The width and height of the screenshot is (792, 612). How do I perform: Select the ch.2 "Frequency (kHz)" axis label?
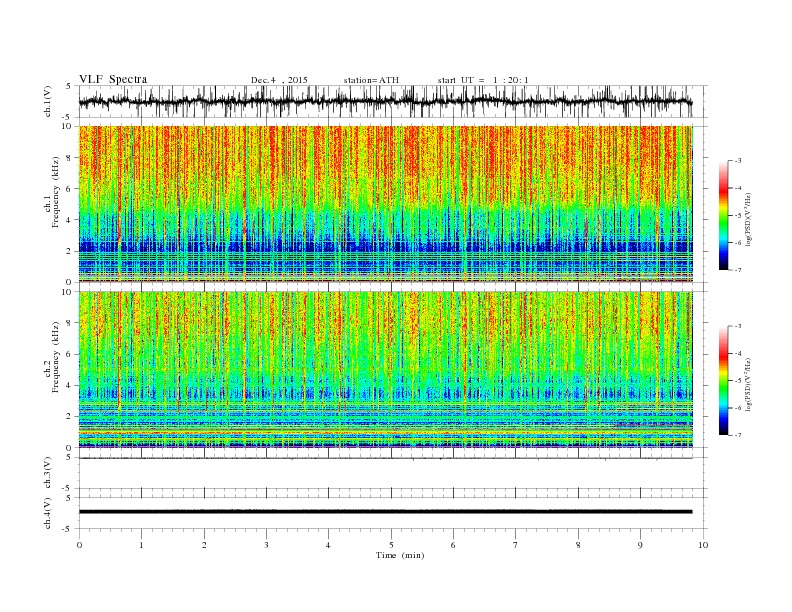56,356
